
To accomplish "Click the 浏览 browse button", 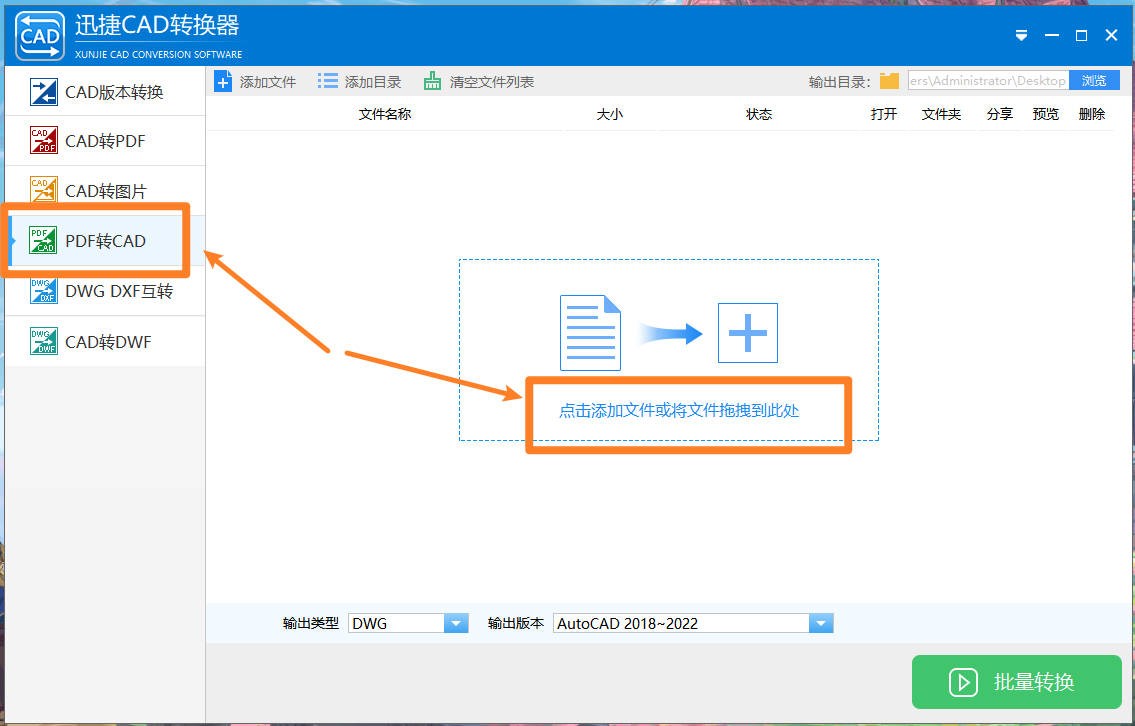I will pos(1095,80).
